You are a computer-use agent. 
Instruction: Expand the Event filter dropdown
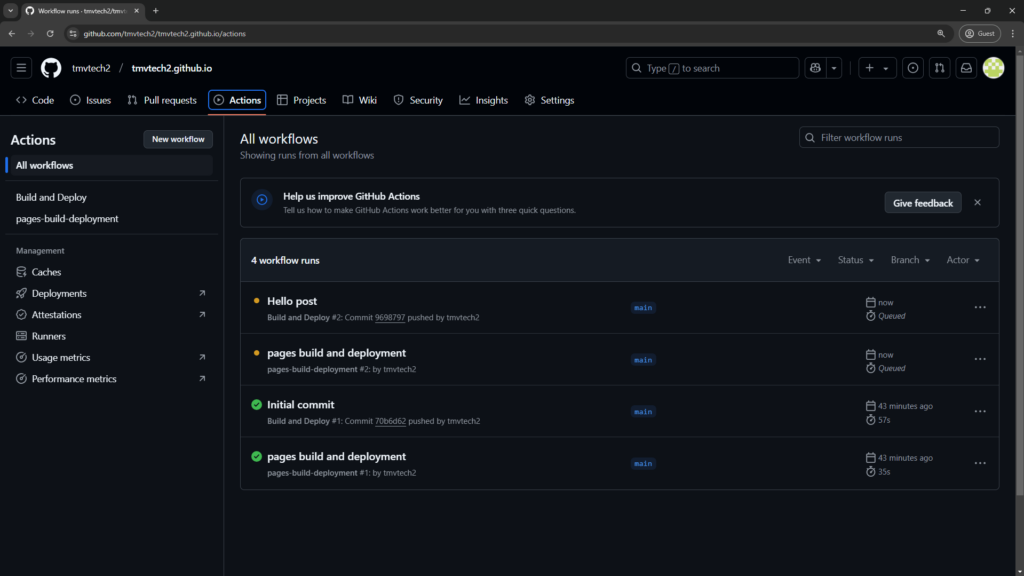[804, 260]
